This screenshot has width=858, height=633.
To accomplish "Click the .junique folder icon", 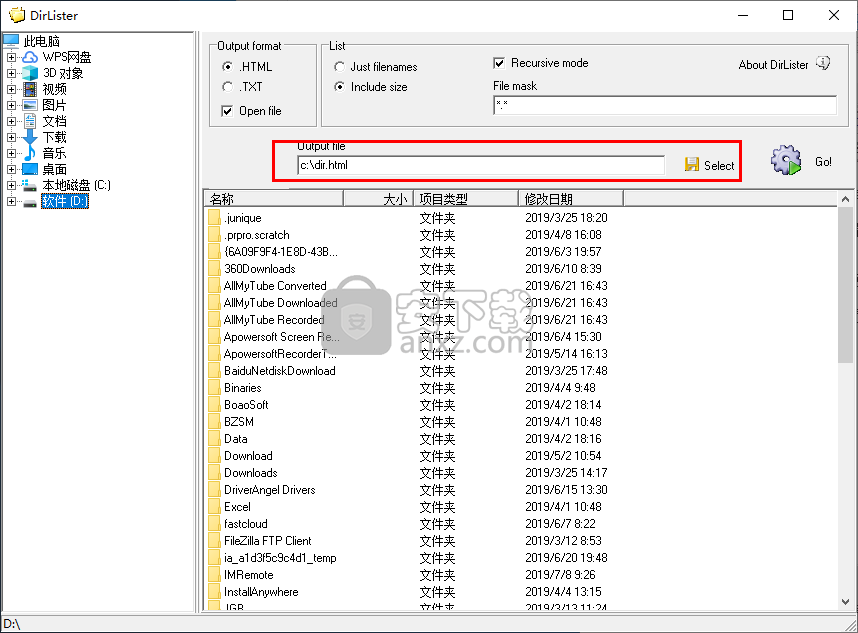I will tap(214, 218).
